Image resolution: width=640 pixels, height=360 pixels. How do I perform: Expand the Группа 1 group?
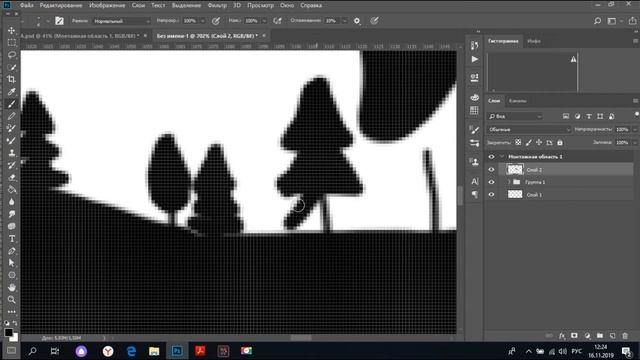point(509,182)
